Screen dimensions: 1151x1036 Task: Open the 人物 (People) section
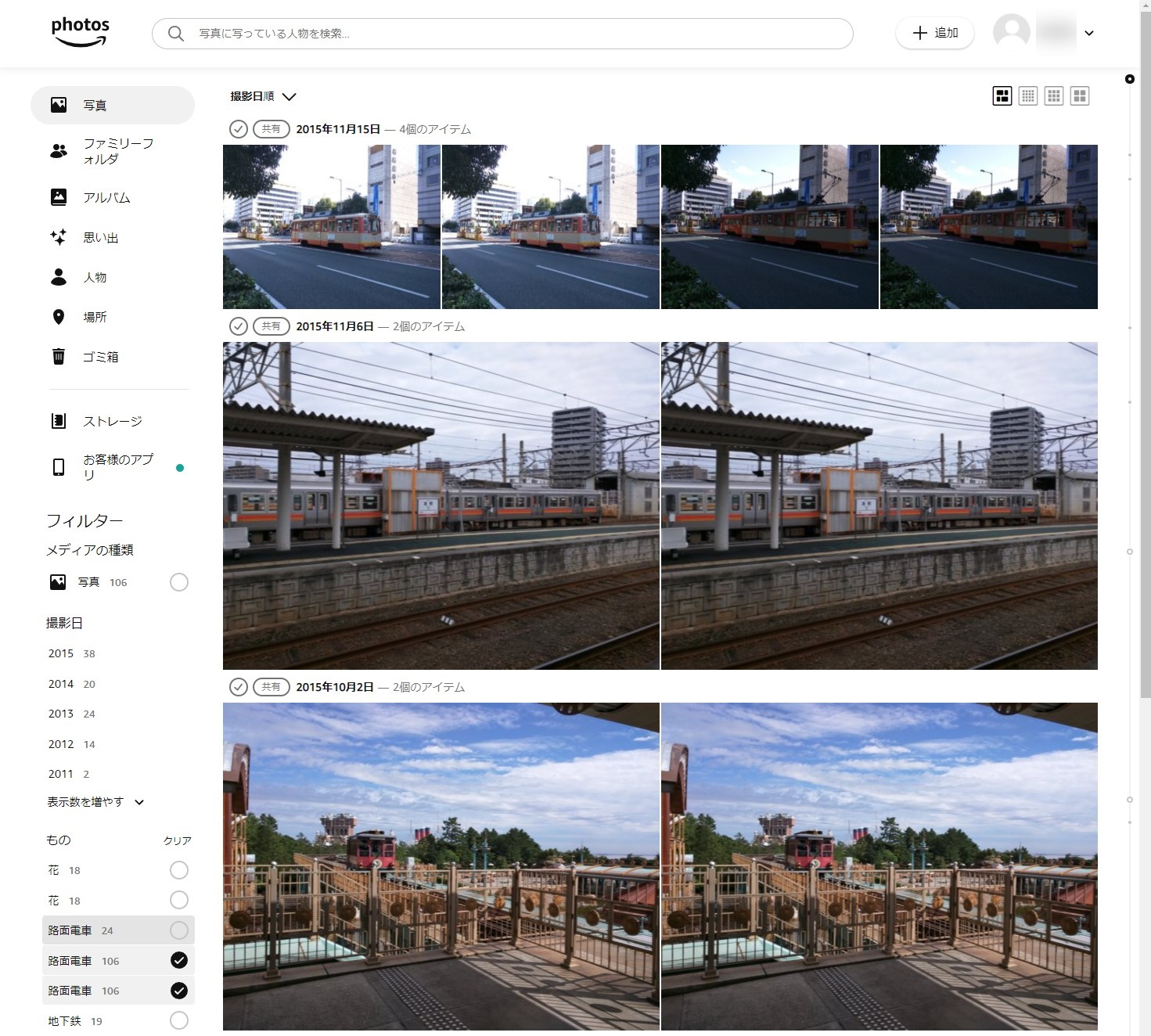[95, 277]
